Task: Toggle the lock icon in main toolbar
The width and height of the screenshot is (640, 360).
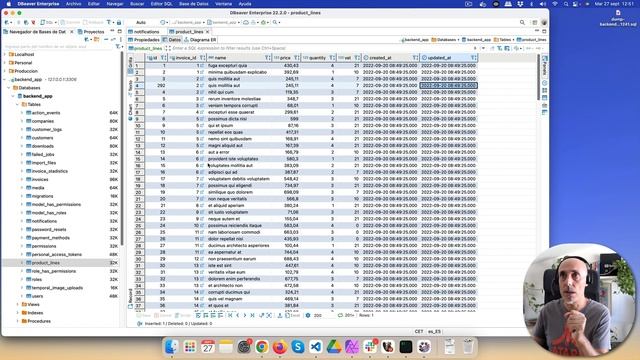Action: [x=119, y=22]
